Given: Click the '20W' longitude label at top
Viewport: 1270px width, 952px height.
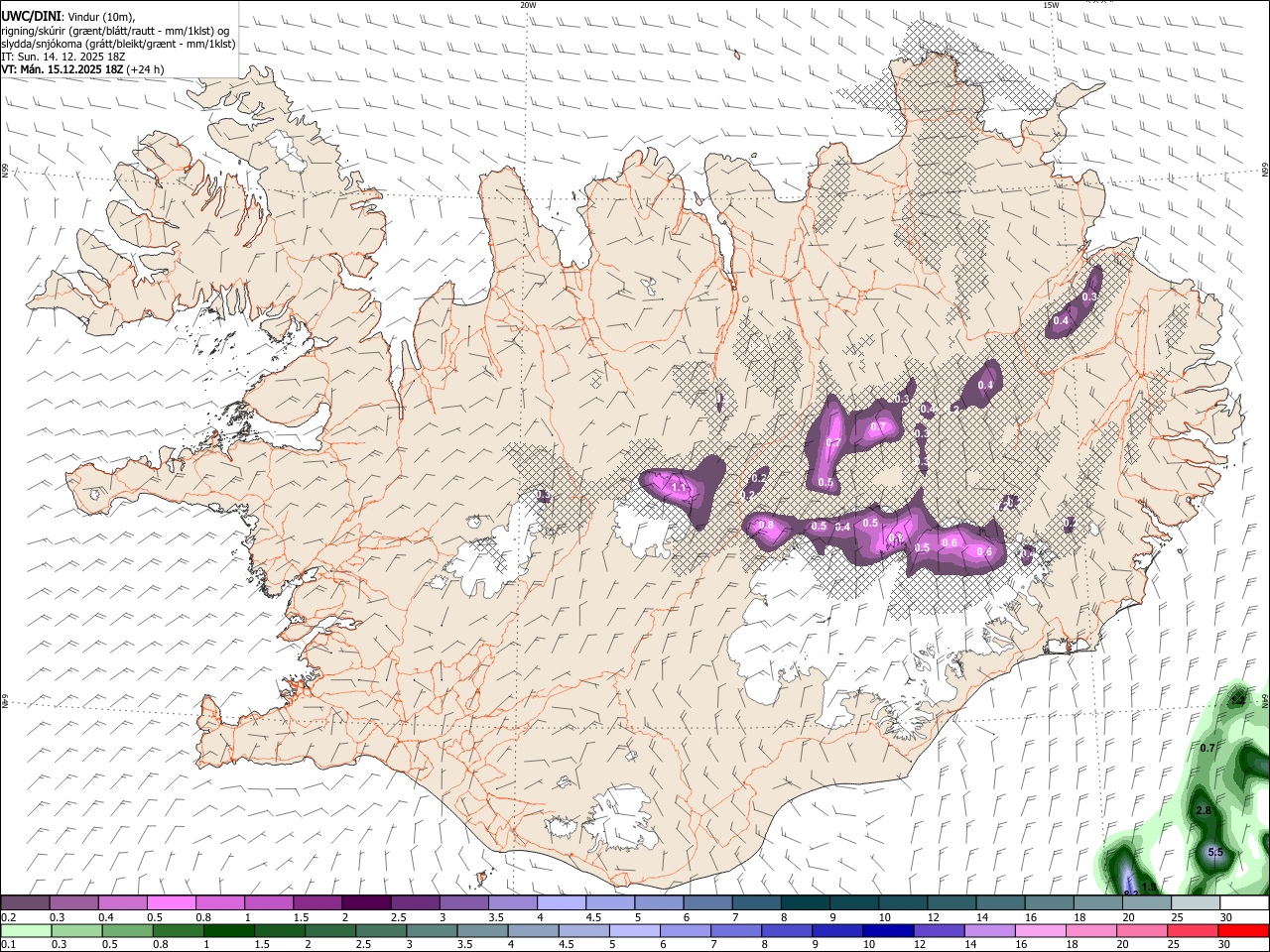Looking at the screenshot, I should (x=528, y=5).
